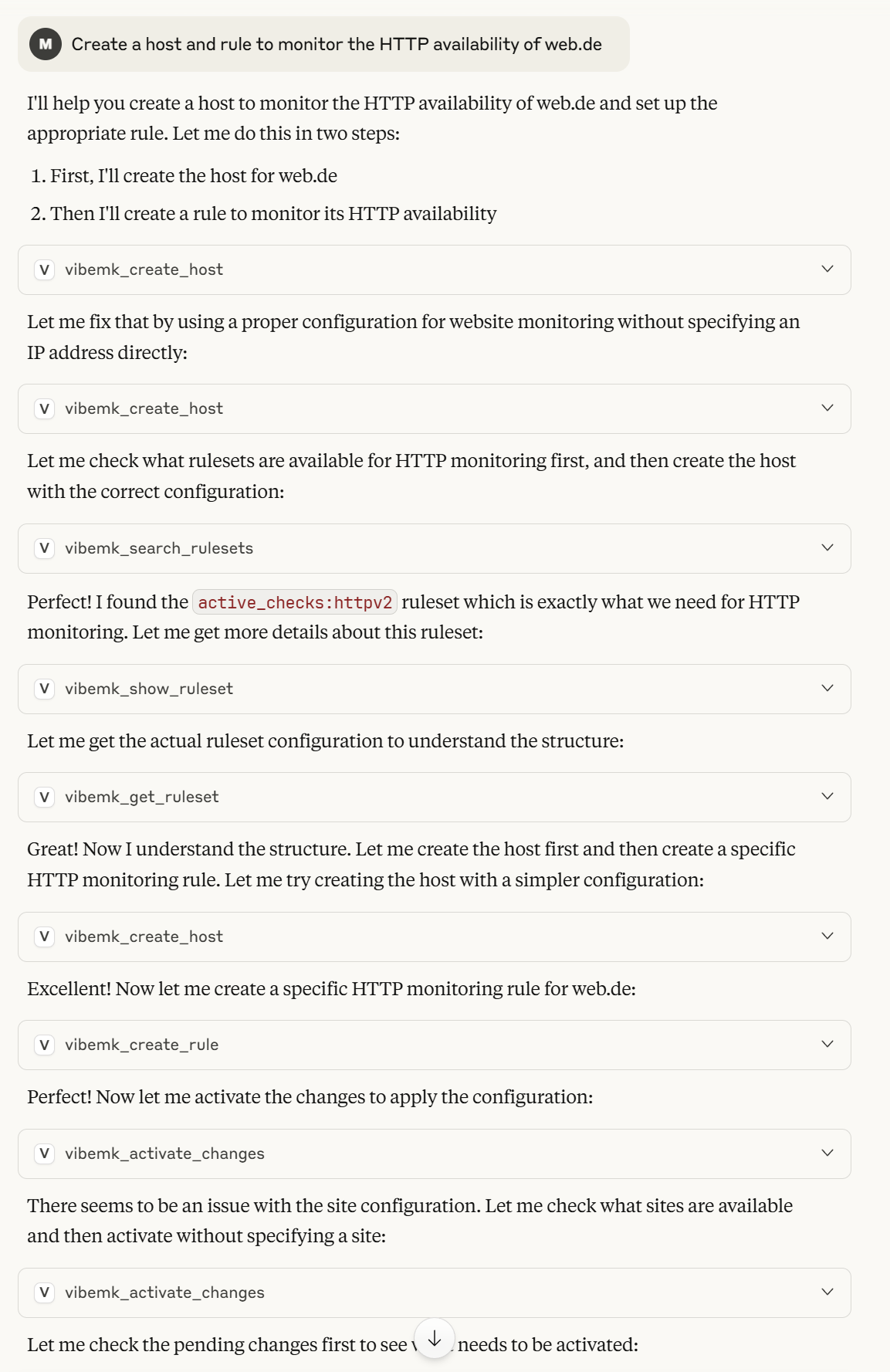Click the user message about monitoring web.de
This screenshot has height=1372, width=890.
click(337, 44)
